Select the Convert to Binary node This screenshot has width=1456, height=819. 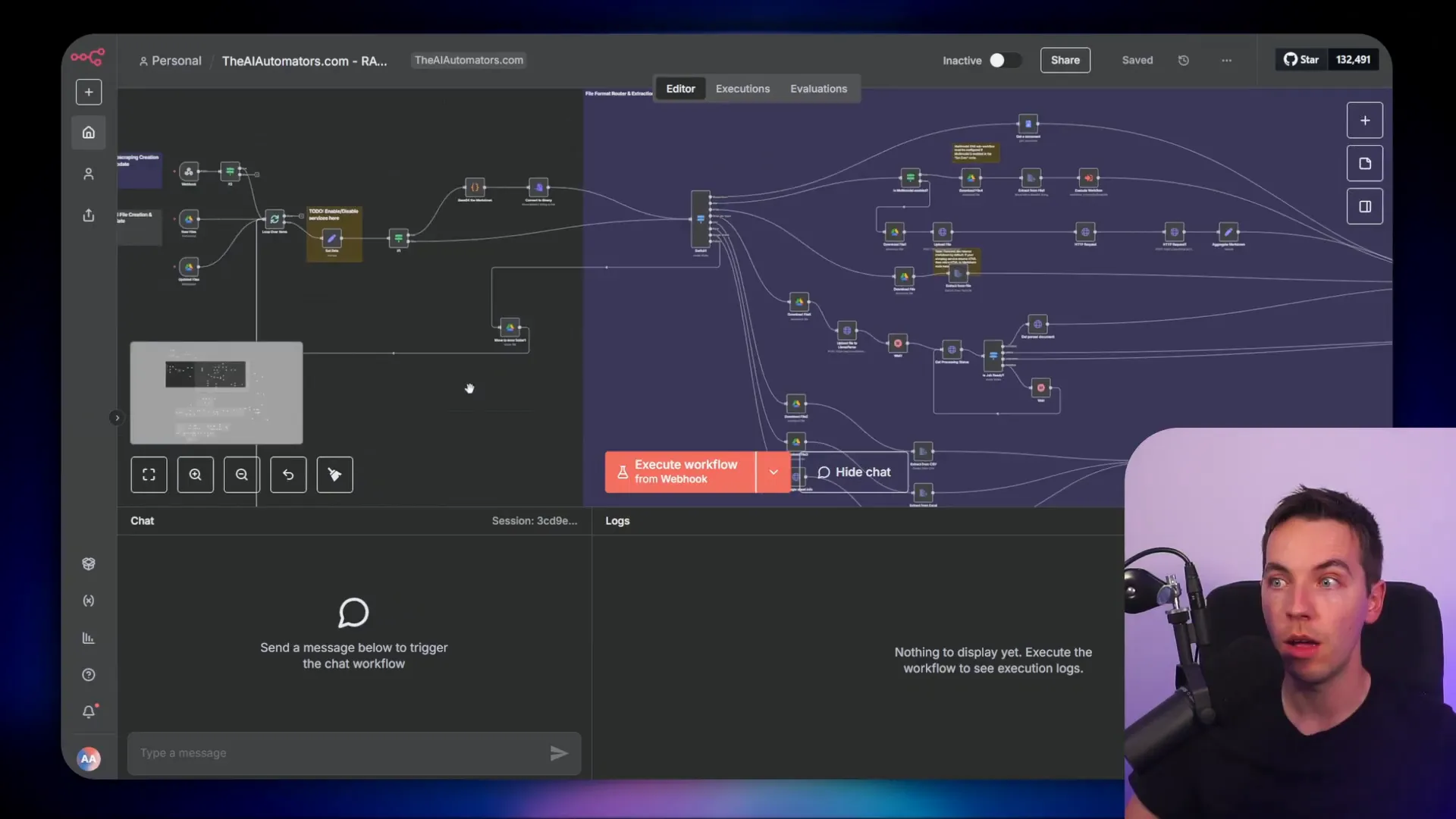point(538,187)
